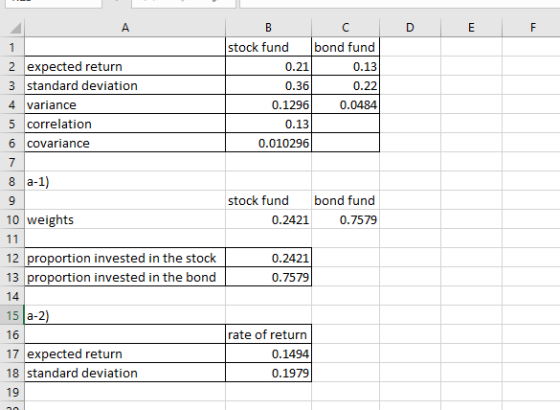Viewport: 560px width, 410px height.
Task: Select row 1 header
Action: 12,47
